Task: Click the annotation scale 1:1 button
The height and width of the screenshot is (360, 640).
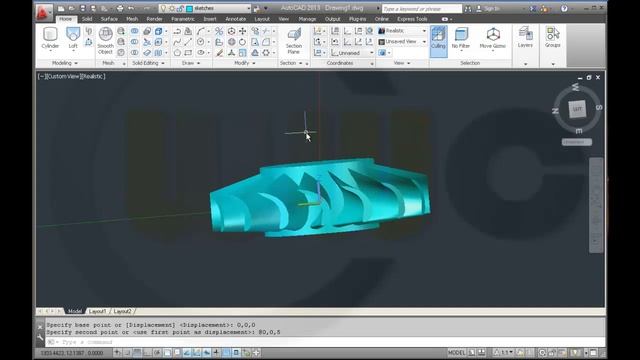Action: [x=503, y=352]
